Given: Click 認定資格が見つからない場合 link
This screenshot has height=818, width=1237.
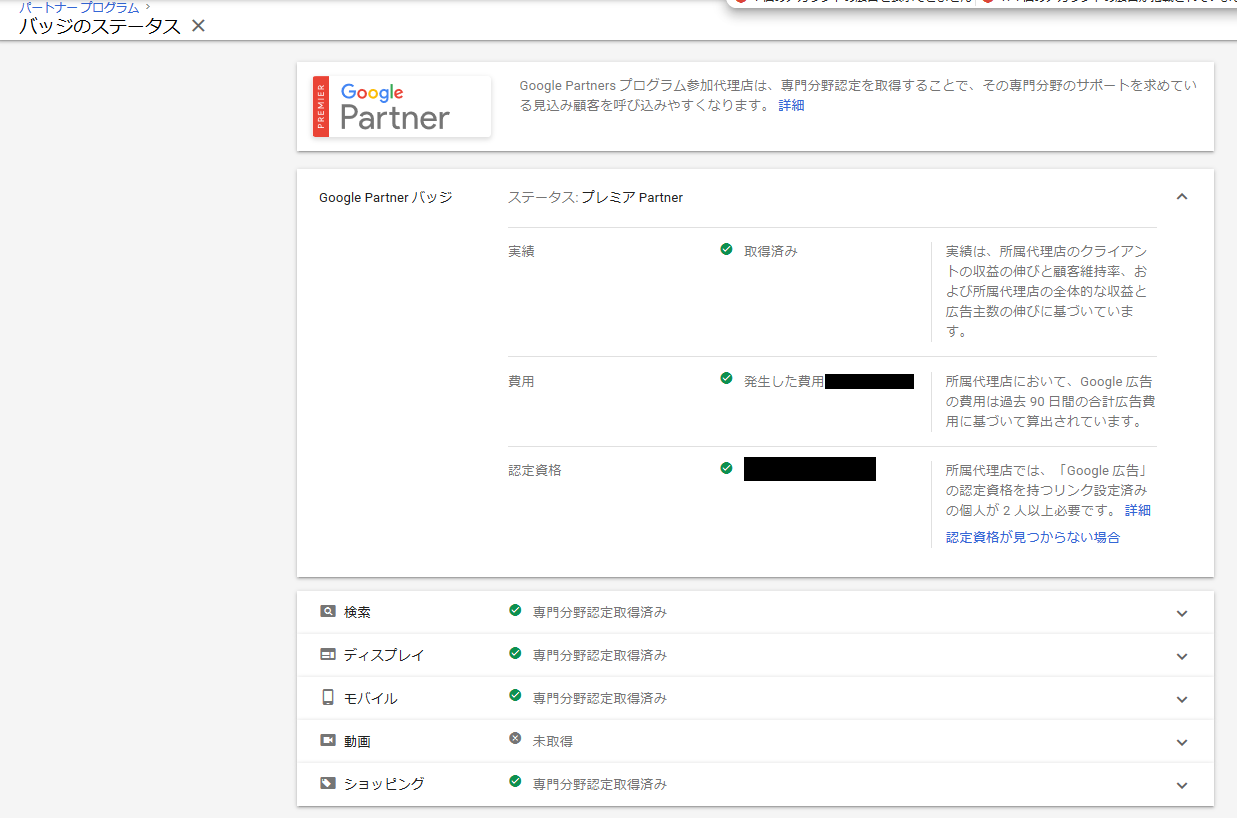Looking at the screenshot, I should click(x=1032, y=536).
